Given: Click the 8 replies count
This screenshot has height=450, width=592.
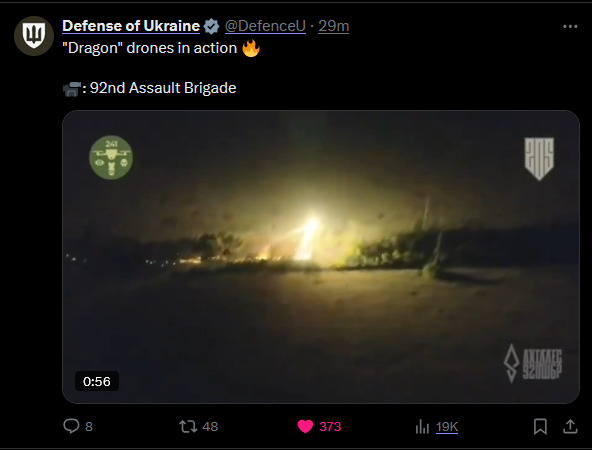Looking at the screenshot, I should pos(89,427).
